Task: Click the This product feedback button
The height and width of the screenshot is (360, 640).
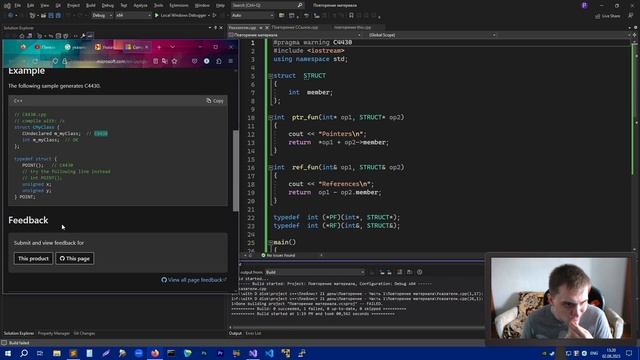Action: 33,258
